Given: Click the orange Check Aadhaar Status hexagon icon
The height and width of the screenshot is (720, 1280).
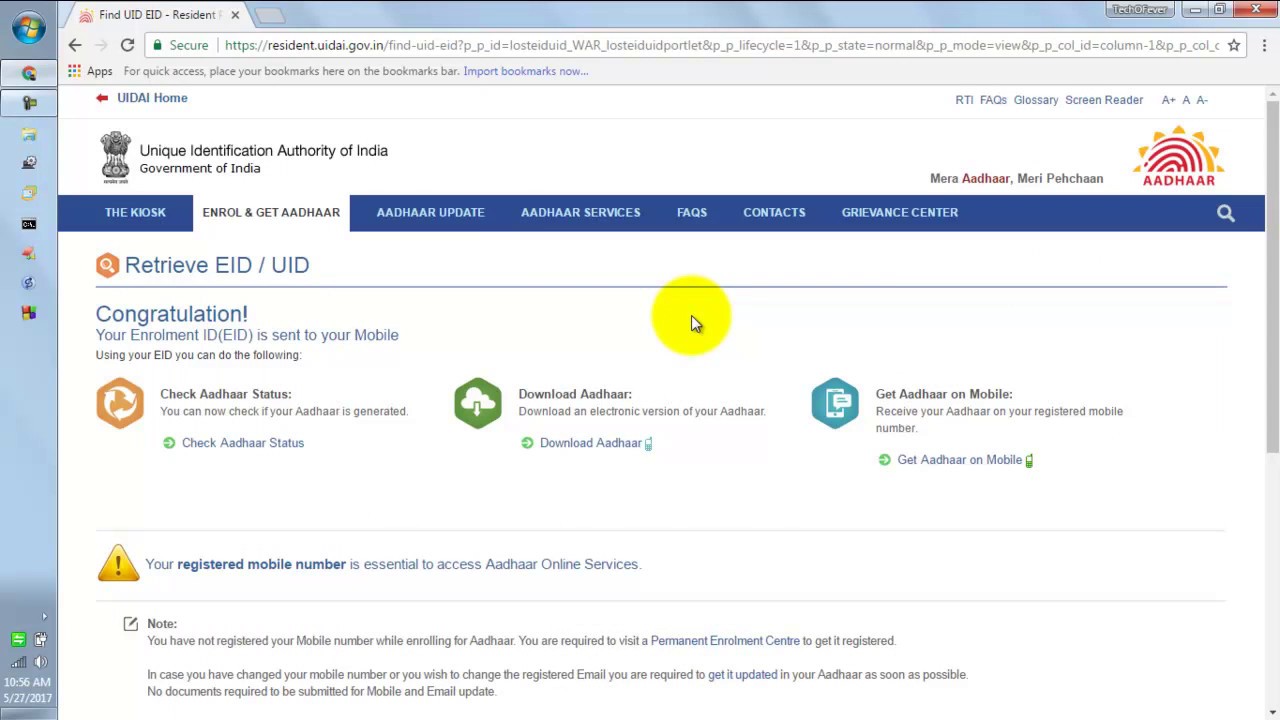Looking at the screenshot, I should [x=120, y=403].
